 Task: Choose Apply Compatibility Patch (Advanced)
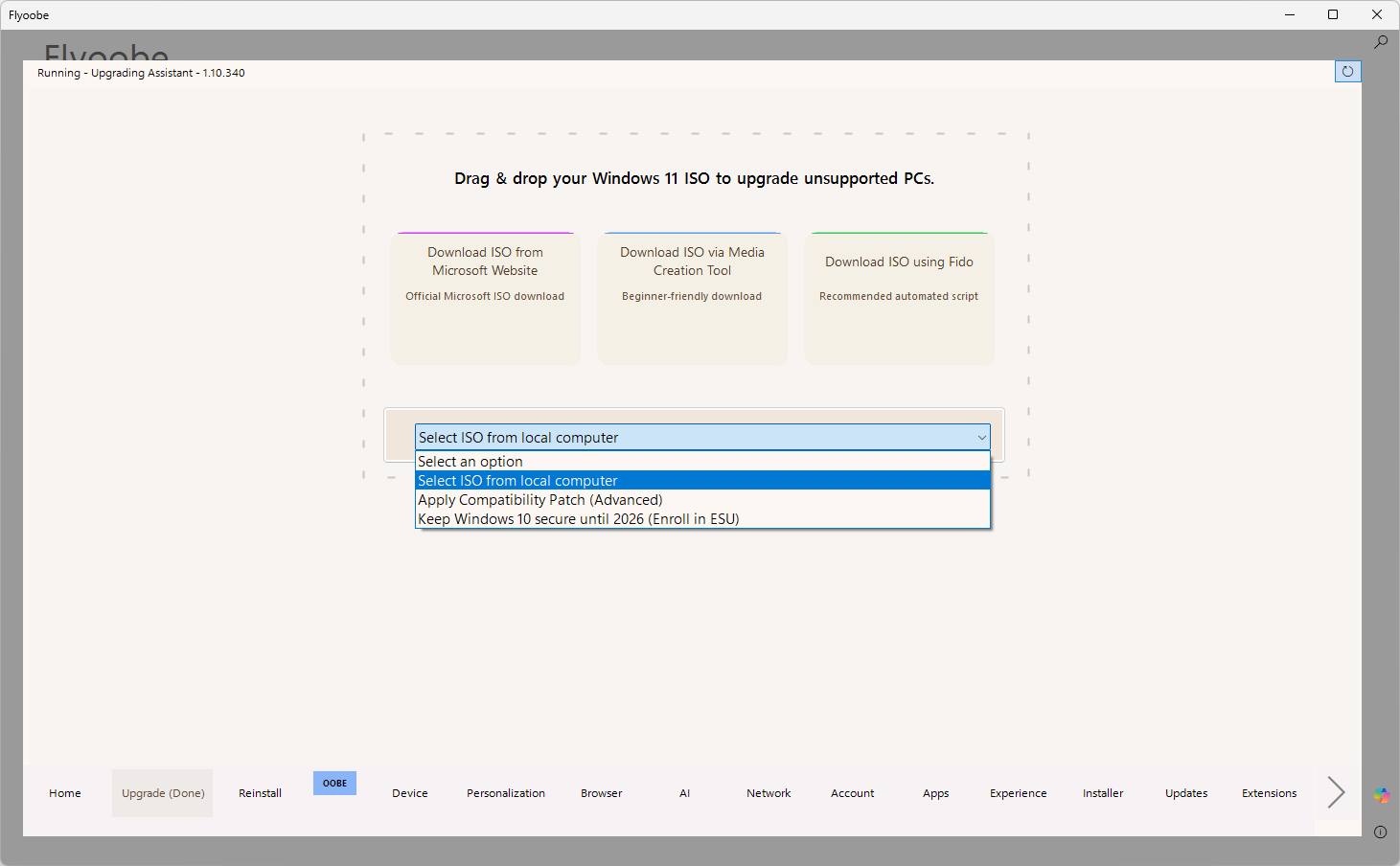coord(702,500)
